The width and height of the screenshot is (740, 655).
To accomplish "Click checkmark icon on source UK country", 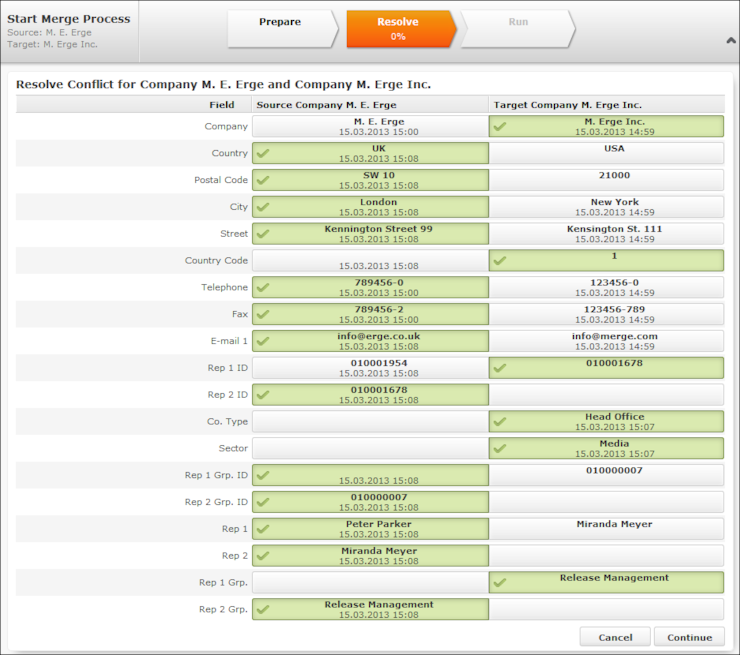I will (263, 154).
